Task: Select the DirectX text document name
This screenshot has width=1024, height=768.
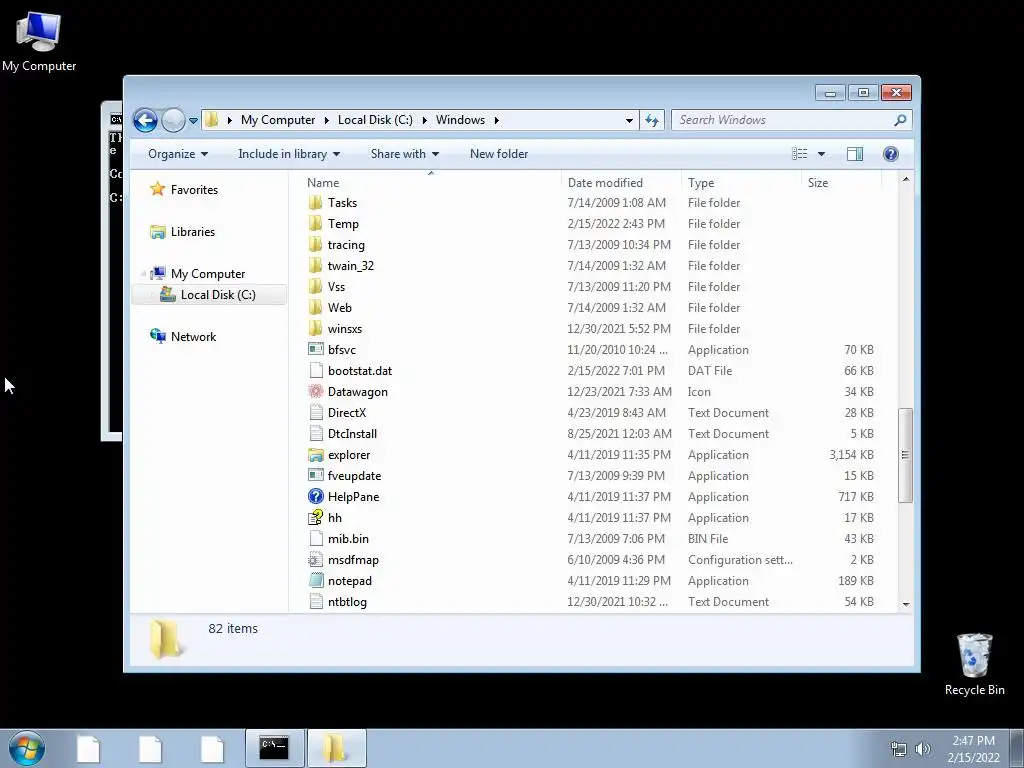Action: pyautogui.click(x=347, y=413)
